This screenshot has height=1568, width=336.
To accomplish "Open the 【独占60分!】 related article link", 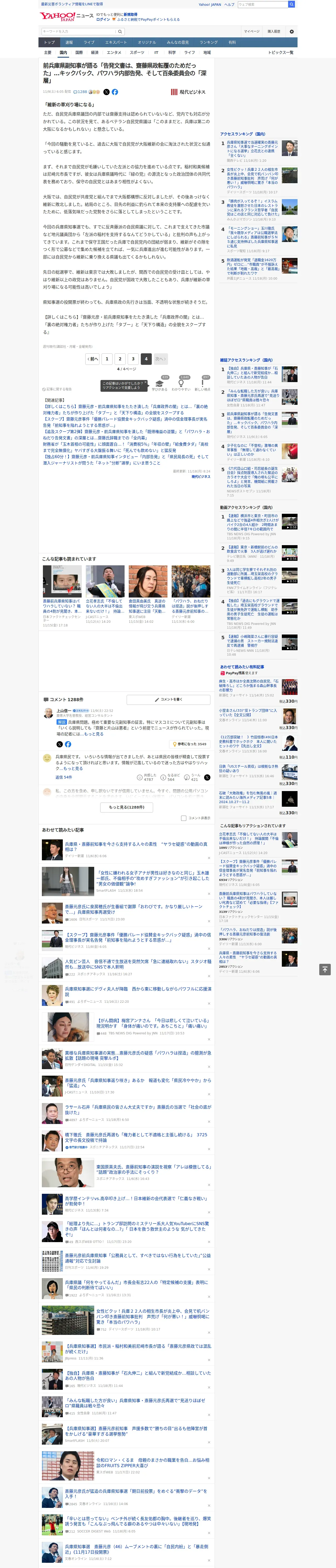I will pos(126,460).
